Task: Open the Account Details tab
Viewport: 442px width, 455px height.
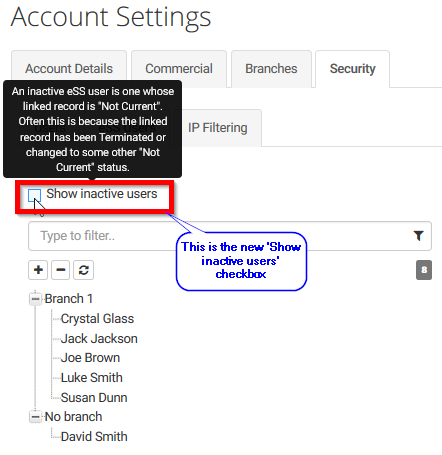Action: tap(69, 69)
